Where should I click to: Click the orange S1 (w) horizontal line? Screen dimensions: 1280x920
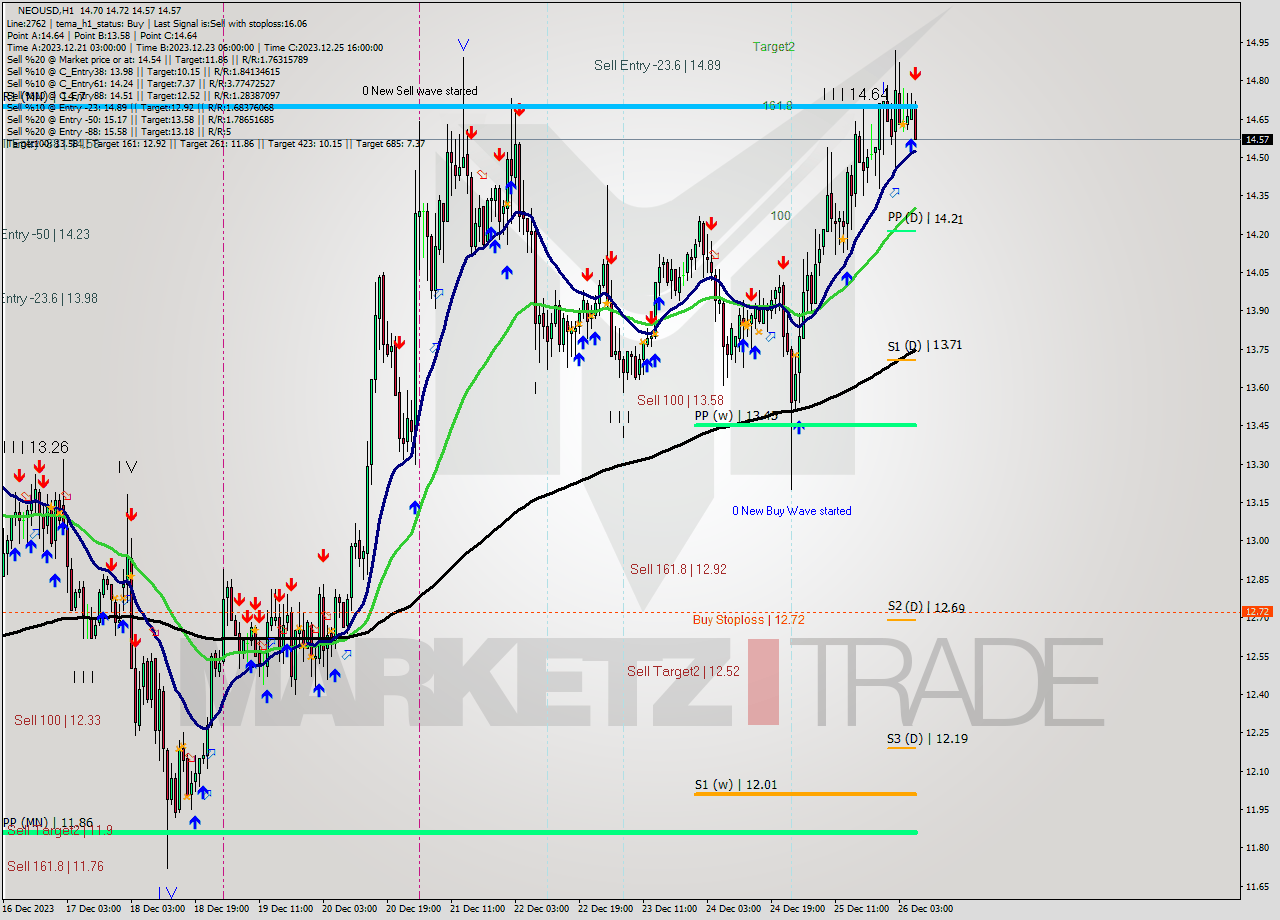tap(805, 794)
